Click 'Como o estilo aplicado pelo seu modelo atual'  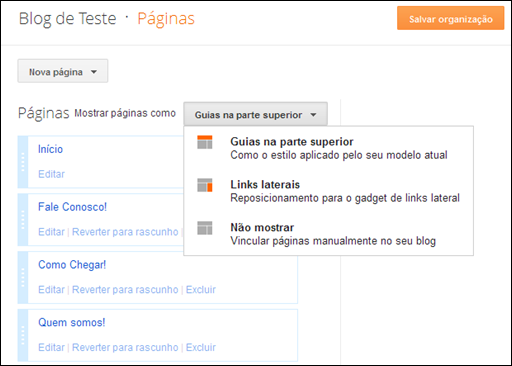(x=339, y=155)
